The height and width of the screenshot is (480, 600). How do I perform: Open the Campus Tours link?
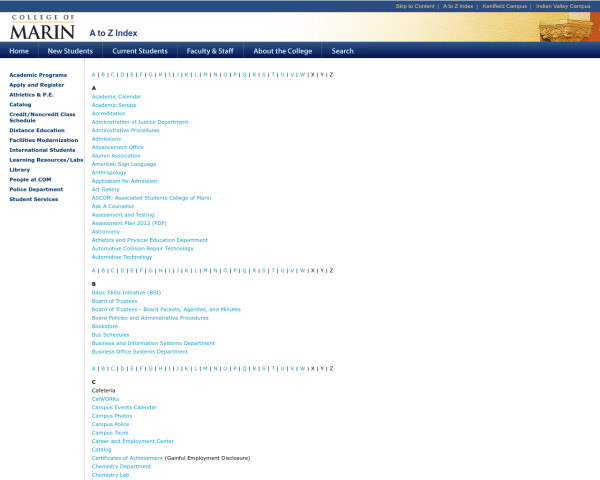point(110,433)
